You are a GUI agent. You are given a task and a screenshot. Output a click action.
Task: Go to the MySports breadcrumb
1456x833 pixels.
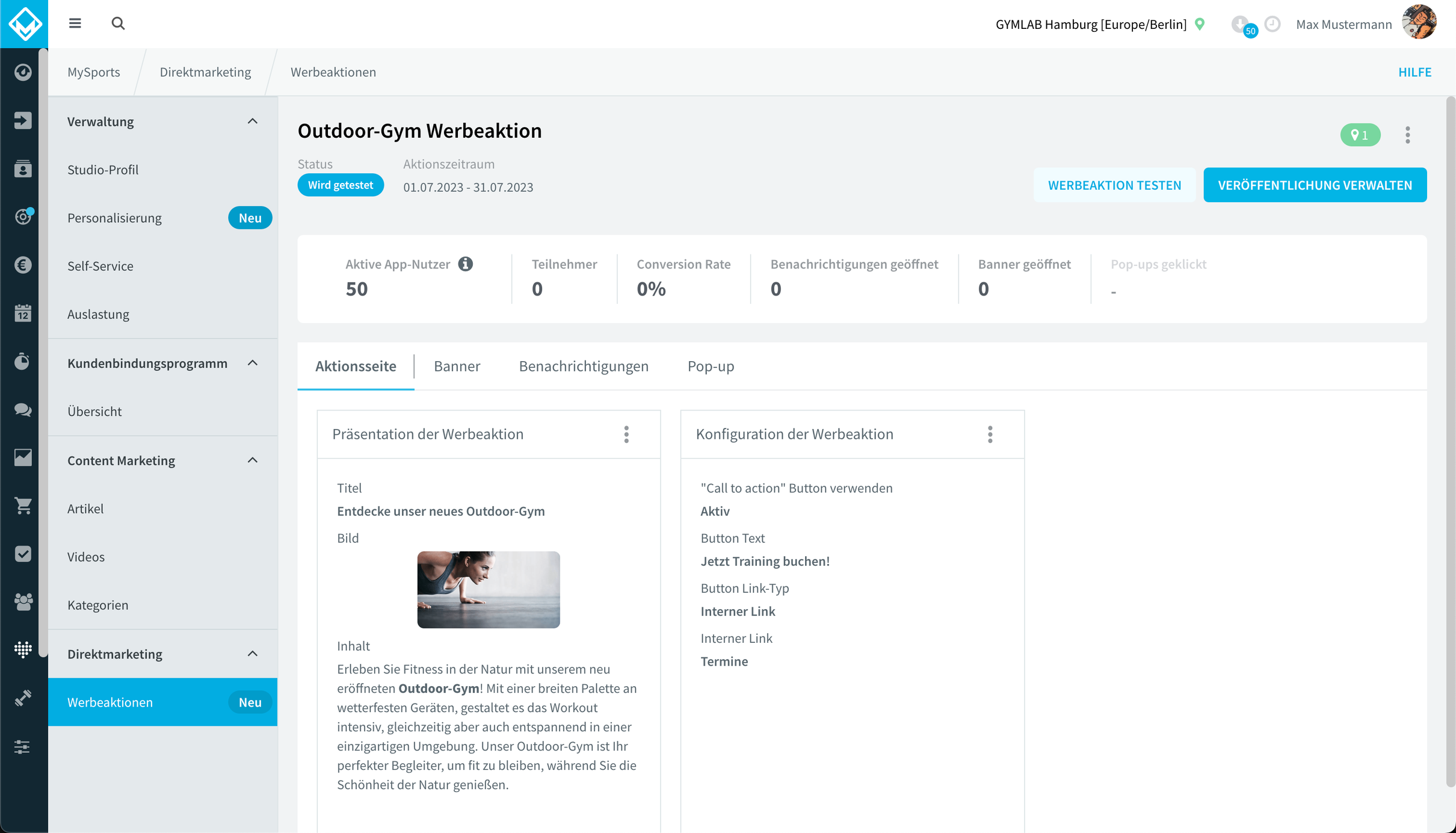[94, 72]
